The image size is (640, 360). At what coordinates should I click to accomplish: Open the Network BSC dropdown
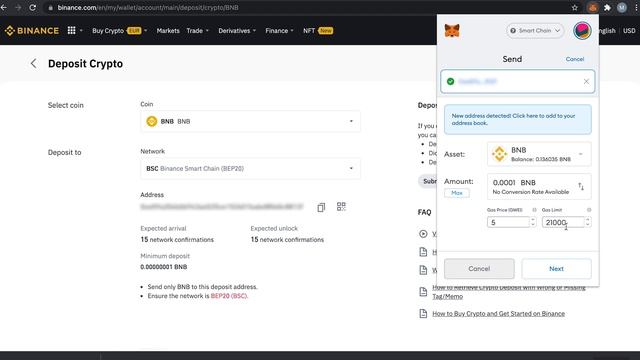point(250,169)
